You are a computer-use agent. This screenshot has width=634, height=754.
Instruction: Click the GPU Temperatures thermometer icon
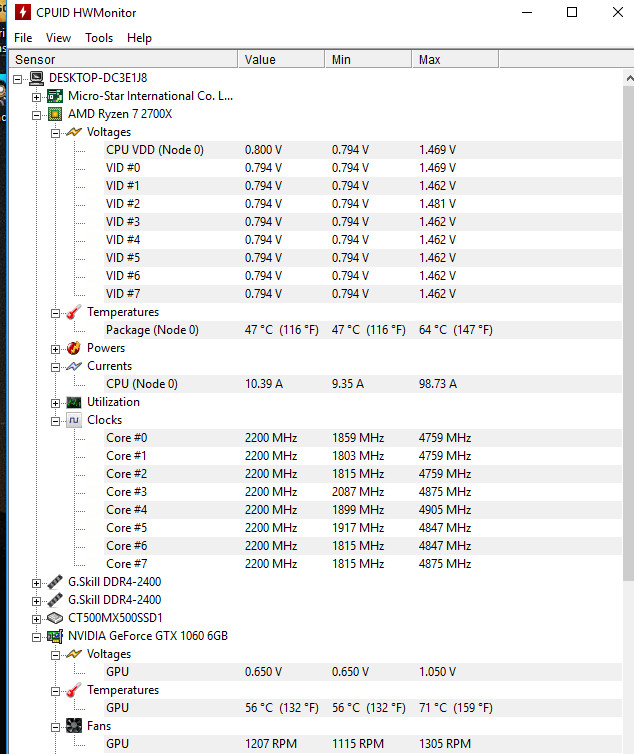[74, 691]
